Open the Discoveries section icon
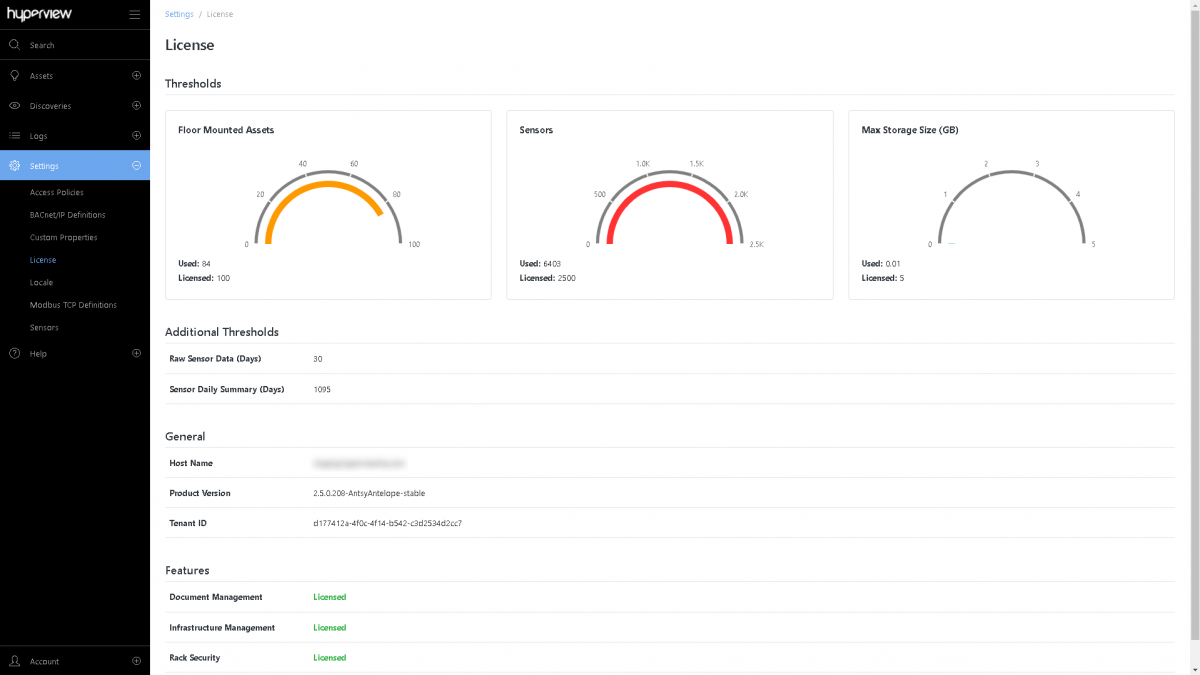The image size is (1200, 675). [14, 105]
